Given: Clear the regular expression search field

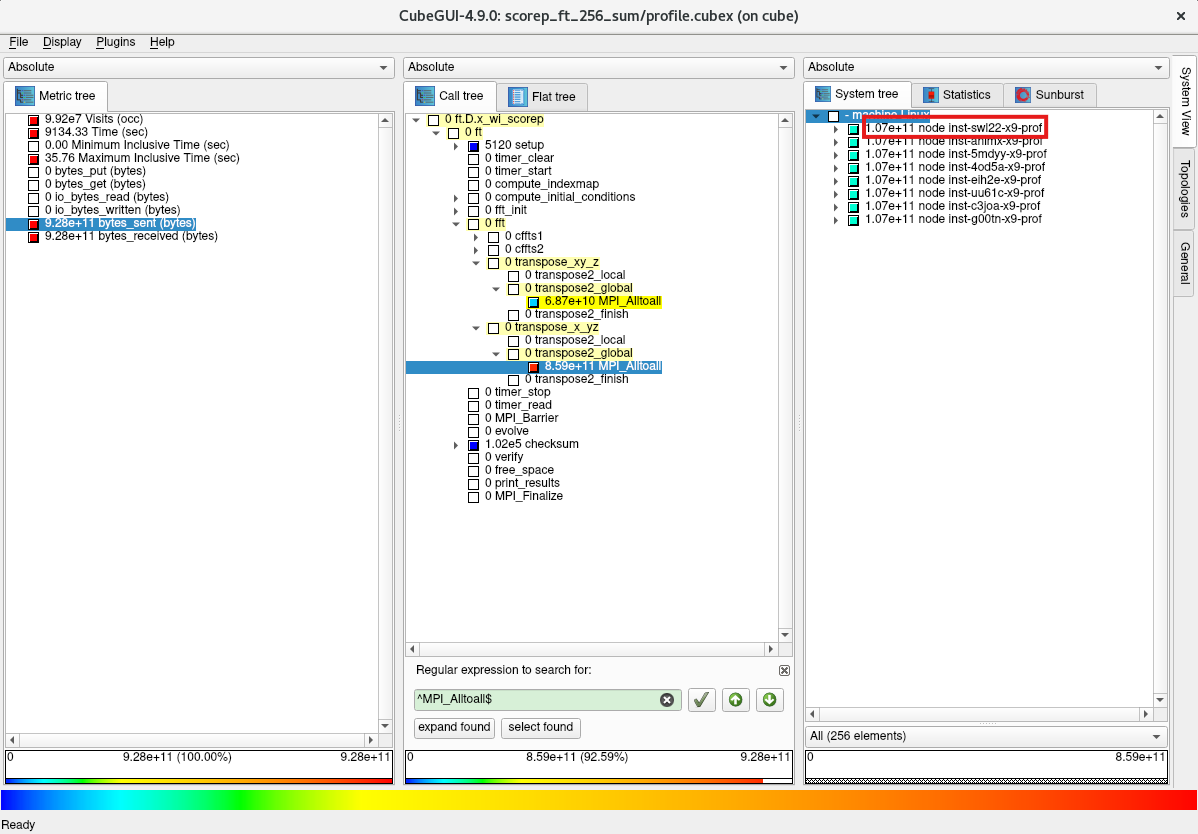Looking at the screenshot, I should (667, 700).
